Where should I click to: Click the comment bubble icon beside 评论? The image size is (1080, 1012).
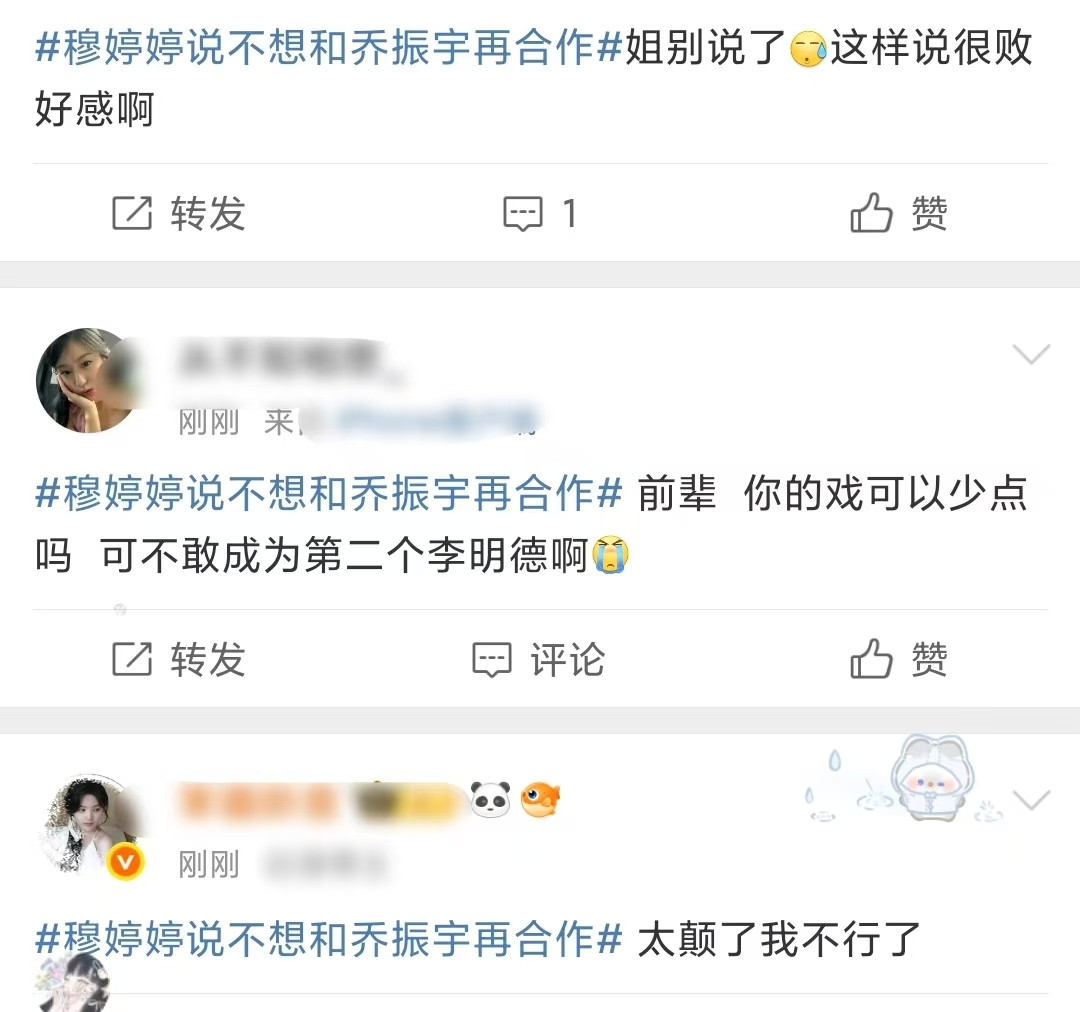tap(492, 659)
